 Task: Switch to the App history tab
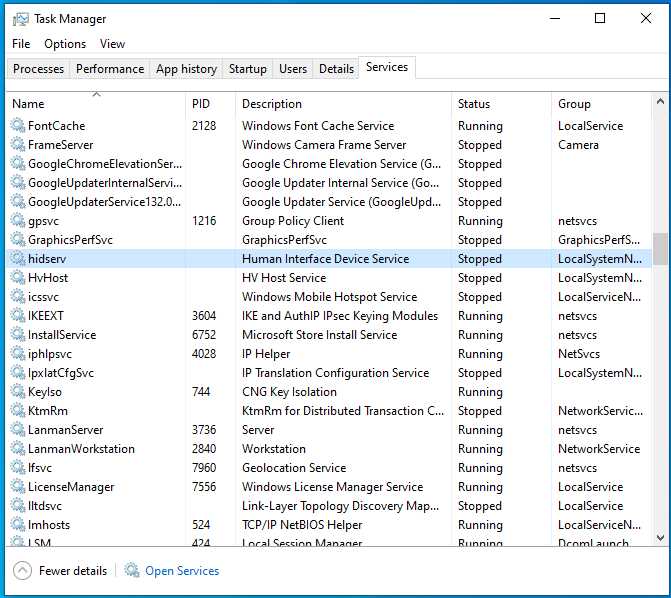point(186,68)
